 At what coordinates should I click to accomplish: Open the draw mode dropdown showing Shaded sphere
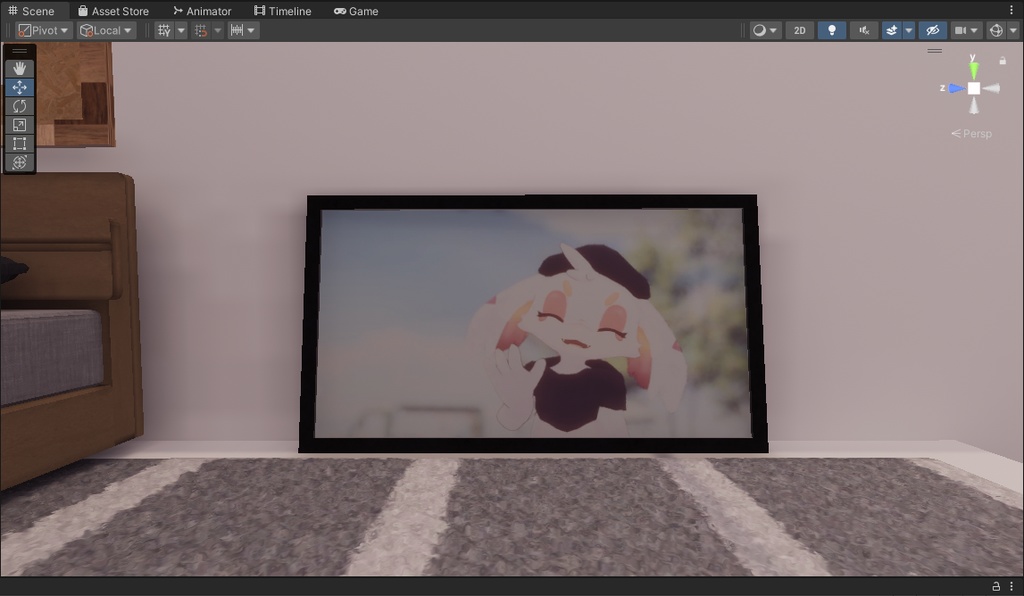(x=763, y=30)
